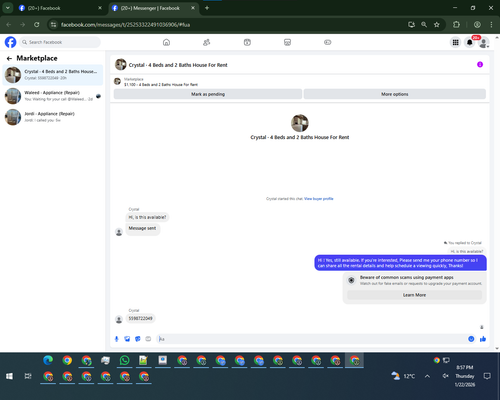The height and width of the screenshot is (400, 500).
Task: Open the emoji picker in message box
Action: tap(471, 339)
